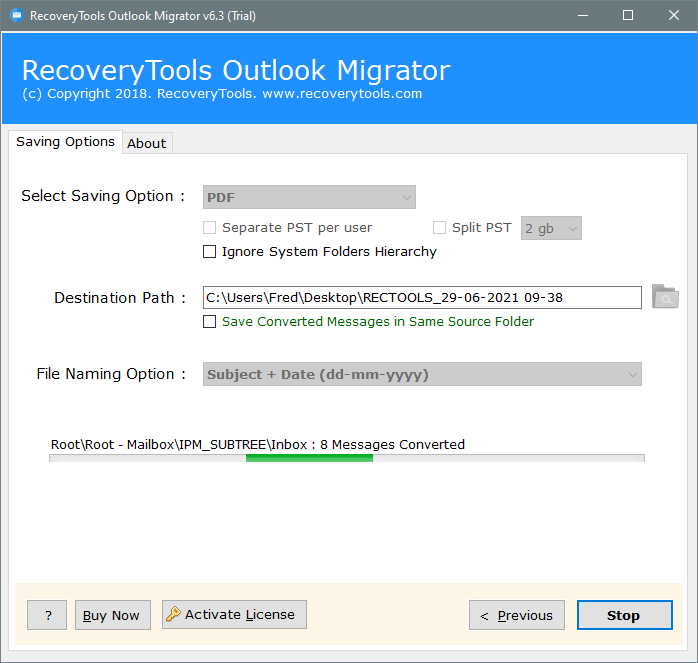Open the 2 gb split size dropdown
This screenshot has height=663, width=698.
551,228
